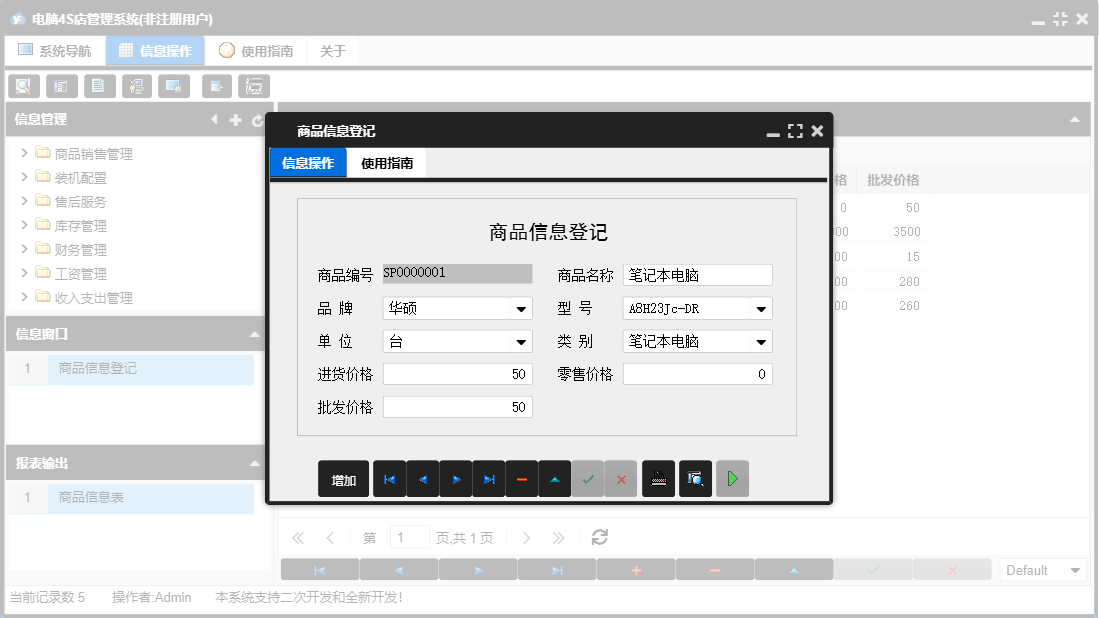Click the report document icon on the top toolbar
This screenshot has height=618, width=1099.
(x=99, y=86)
